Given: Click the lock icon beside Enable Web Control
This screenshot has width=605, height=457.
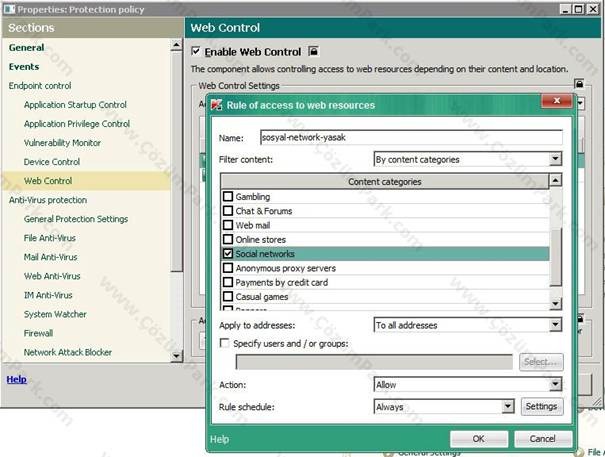Looking at the screenshot, I should click(313, 51).
